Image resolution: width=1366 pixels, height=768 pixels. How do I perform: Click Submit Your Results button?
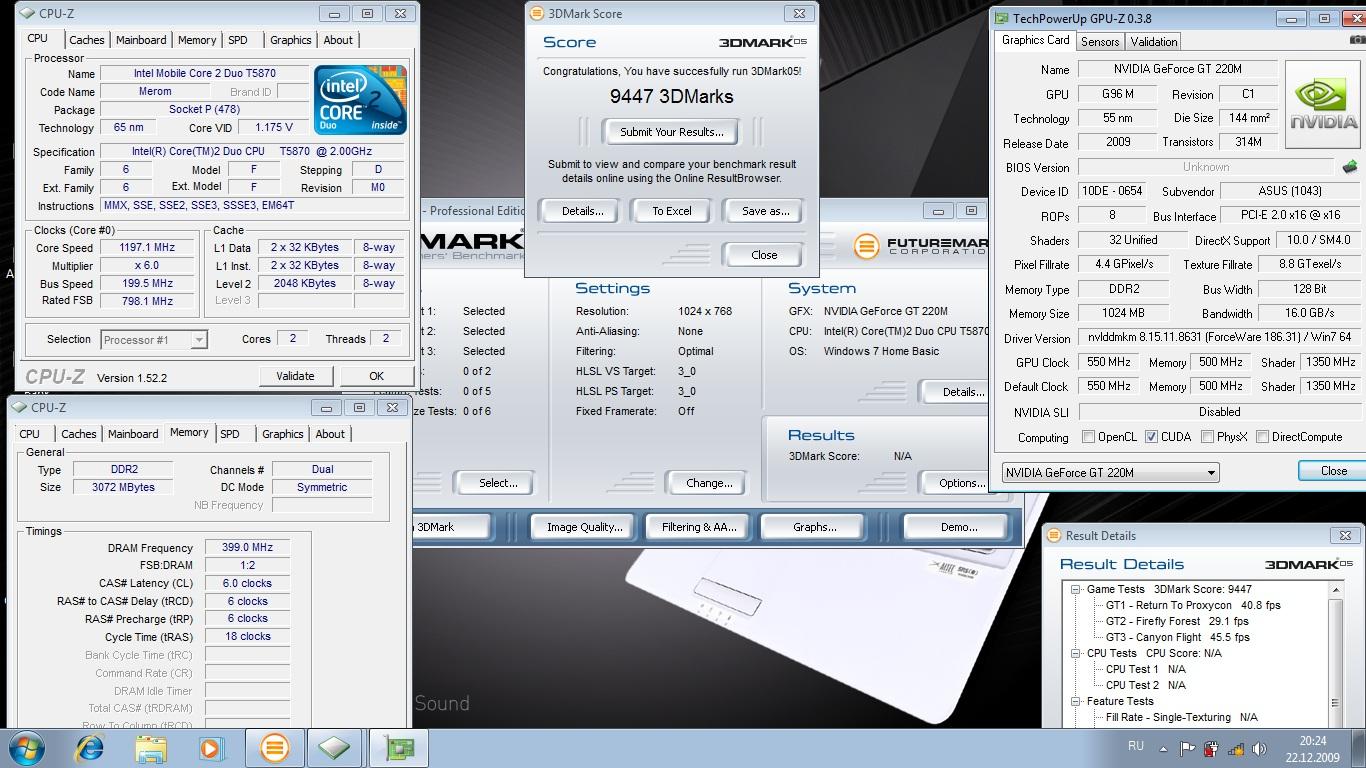(x=671, y=132)
